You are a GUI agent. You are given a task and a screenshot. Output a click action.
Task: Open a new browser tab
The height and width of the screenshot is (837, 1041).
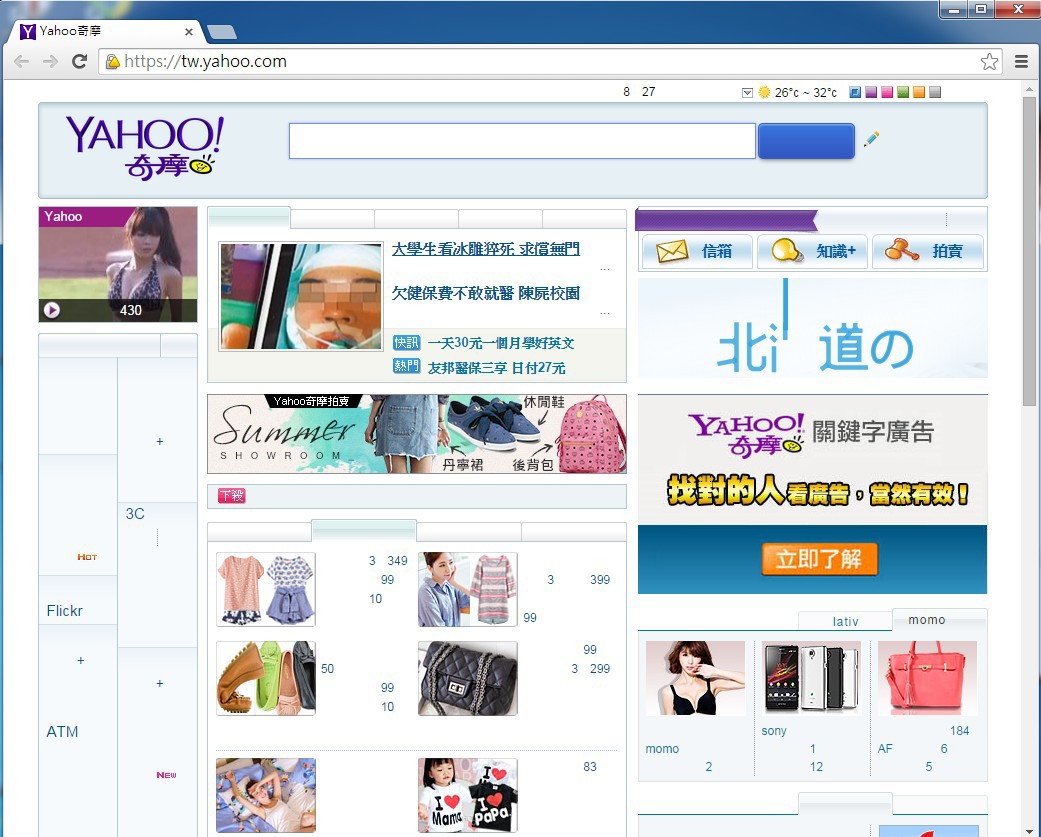222,31
